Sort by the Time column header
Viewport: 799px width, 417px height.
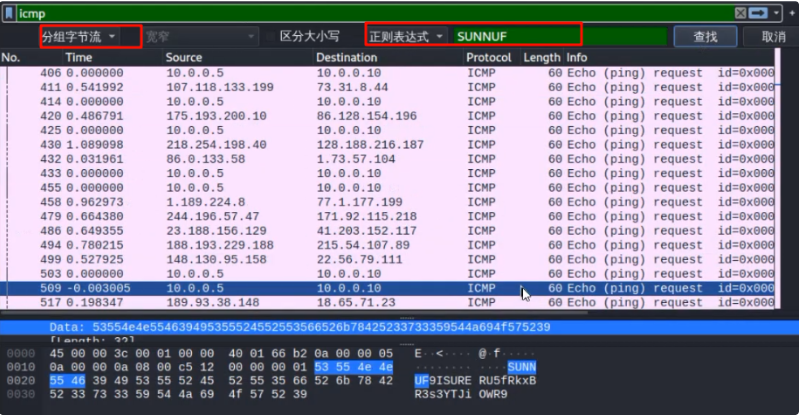[x=113, y=58]
